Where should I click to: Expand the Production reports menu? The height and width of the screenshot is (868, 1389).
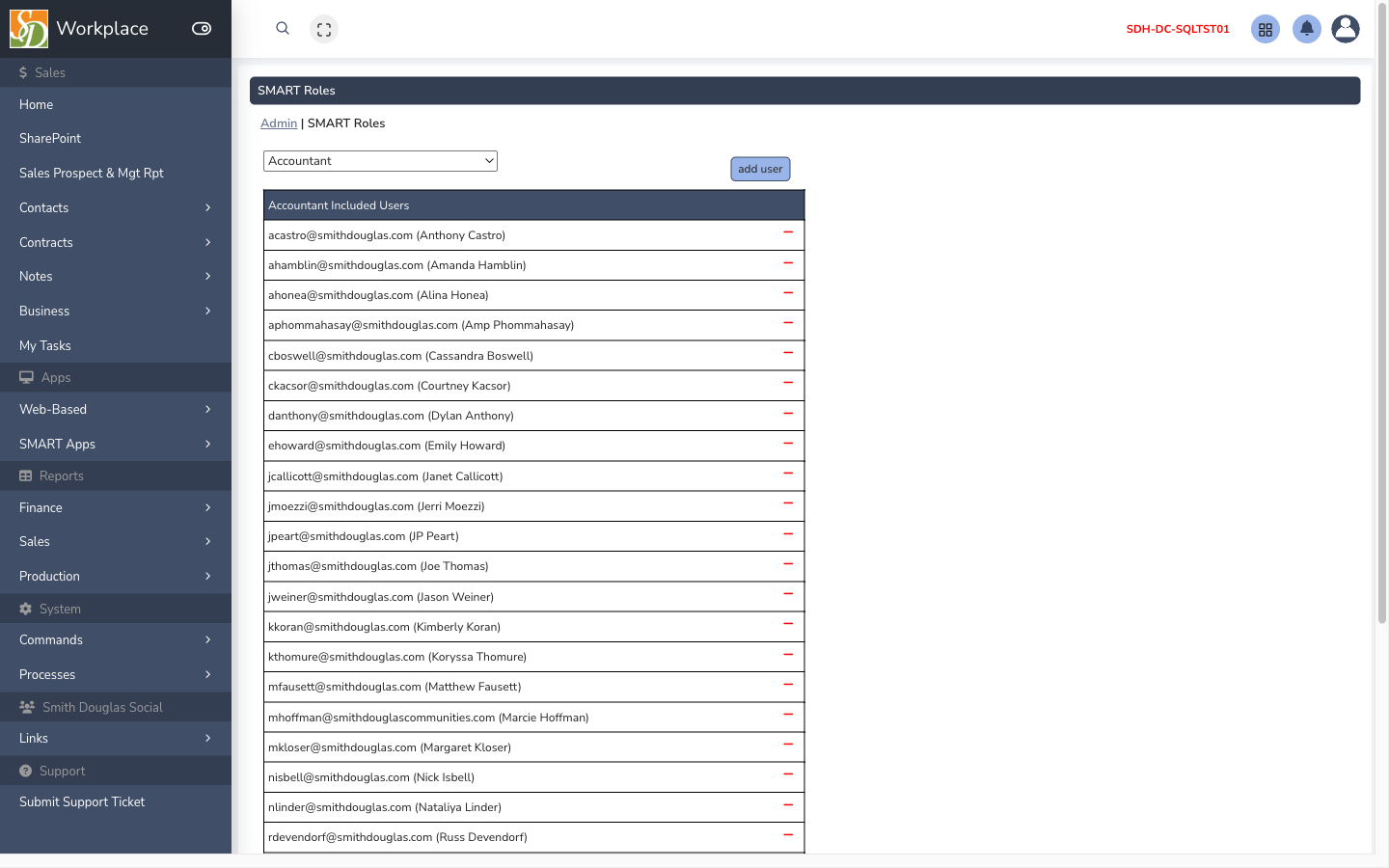(x=116, y=576)
